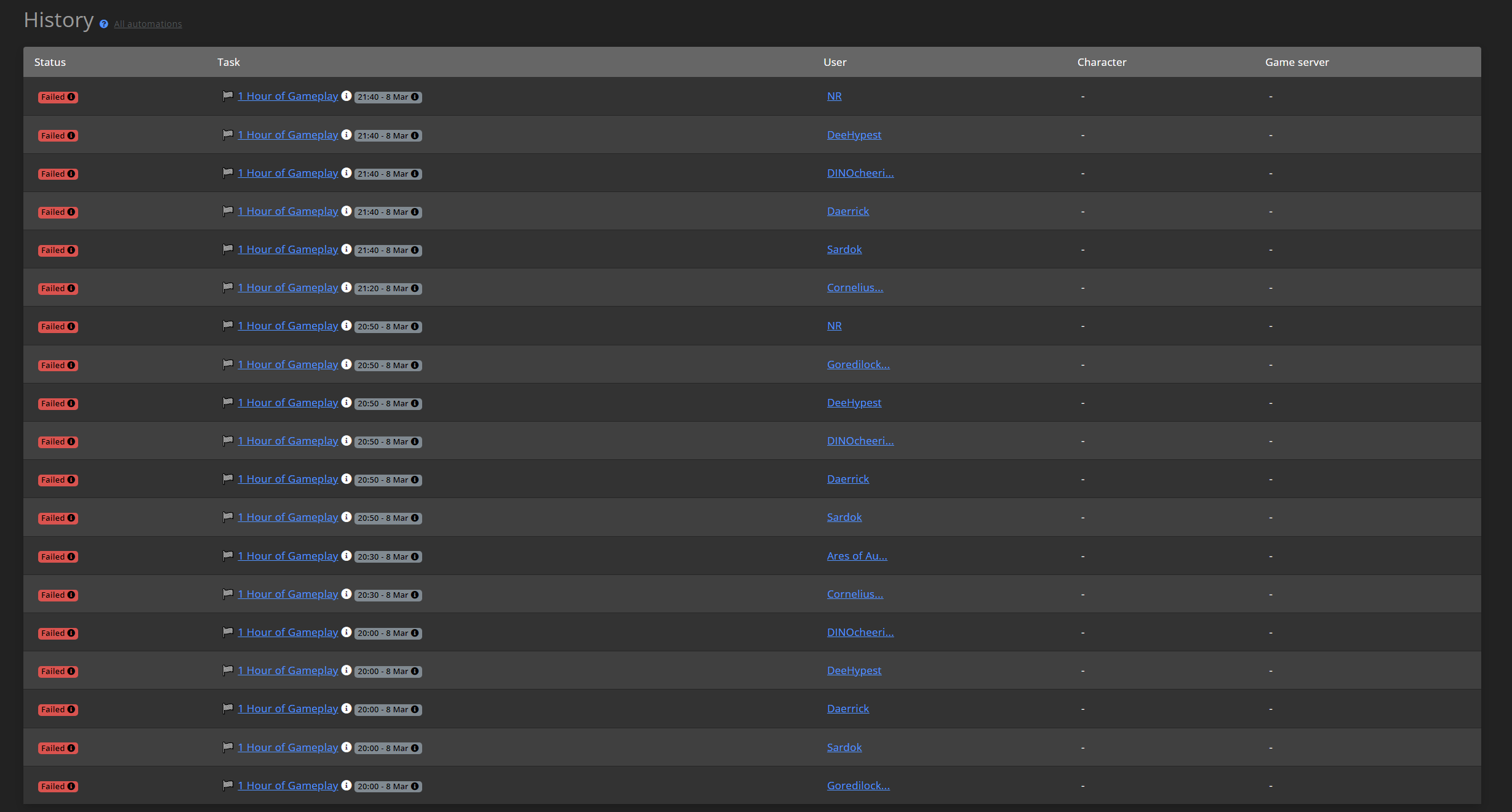Click the flag icon on Daerrick's 21:40 row
Screen dimensions: 1512x812
tap(227, 211)
